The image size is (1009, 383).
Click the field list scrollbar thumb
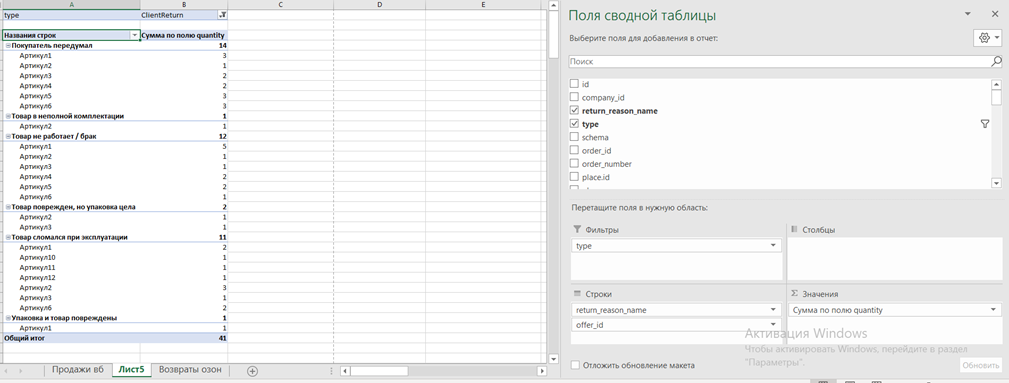[996, 97]
